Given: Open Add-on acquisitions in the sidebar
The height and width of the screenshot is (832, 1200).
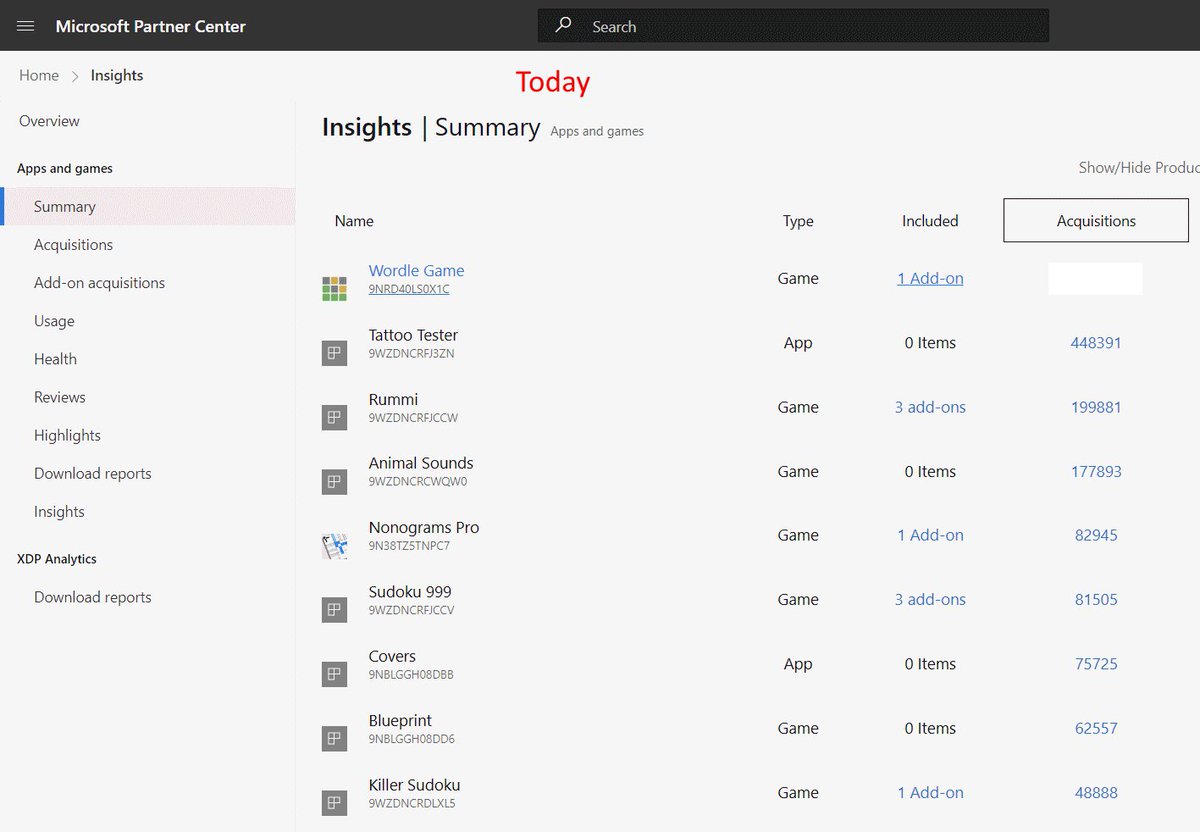Looking at the screenshot, I should click(99, 282).
